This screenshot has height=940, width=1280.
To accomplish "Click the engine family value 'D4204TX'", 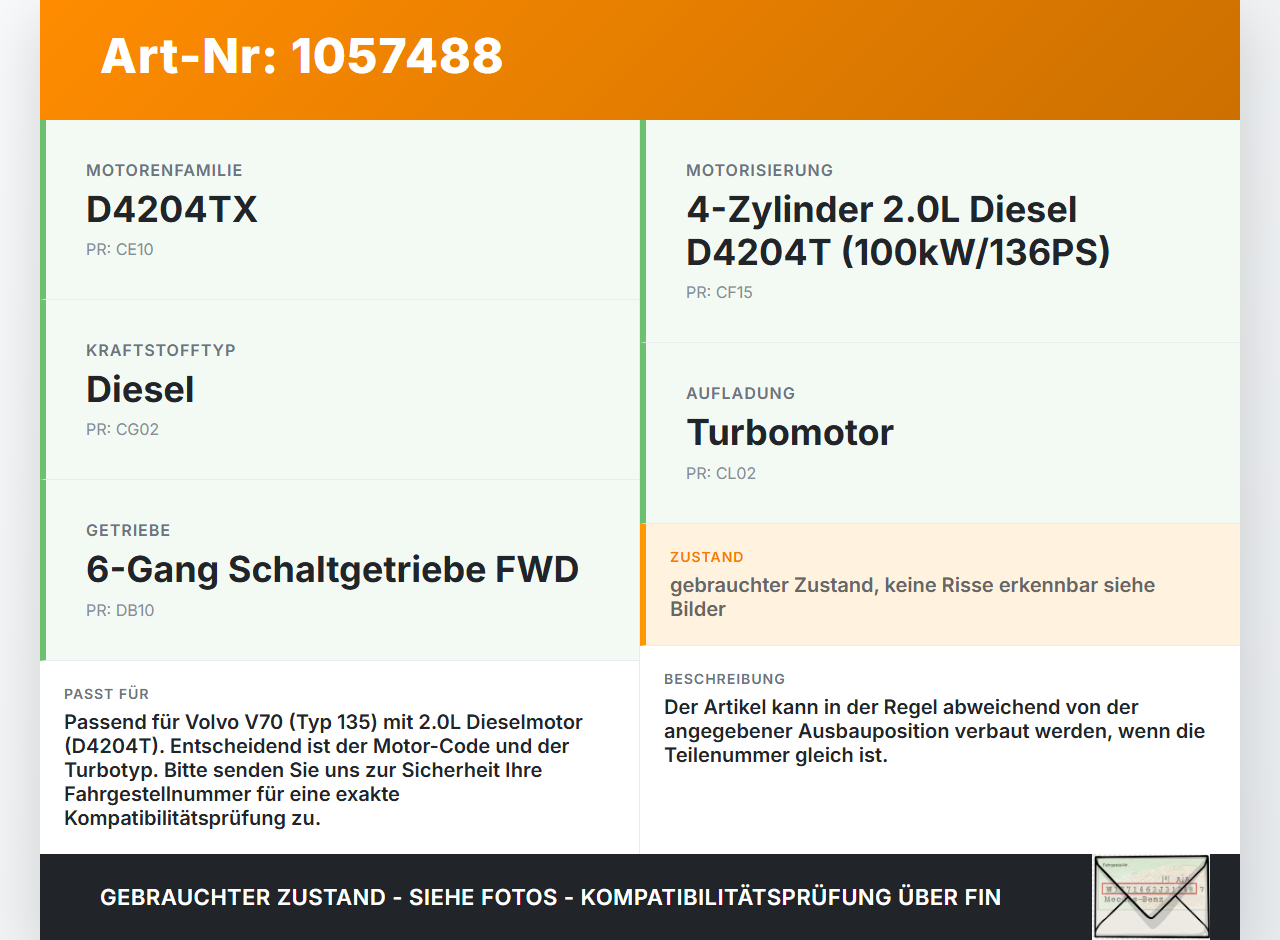I will [x=172, y=210].
